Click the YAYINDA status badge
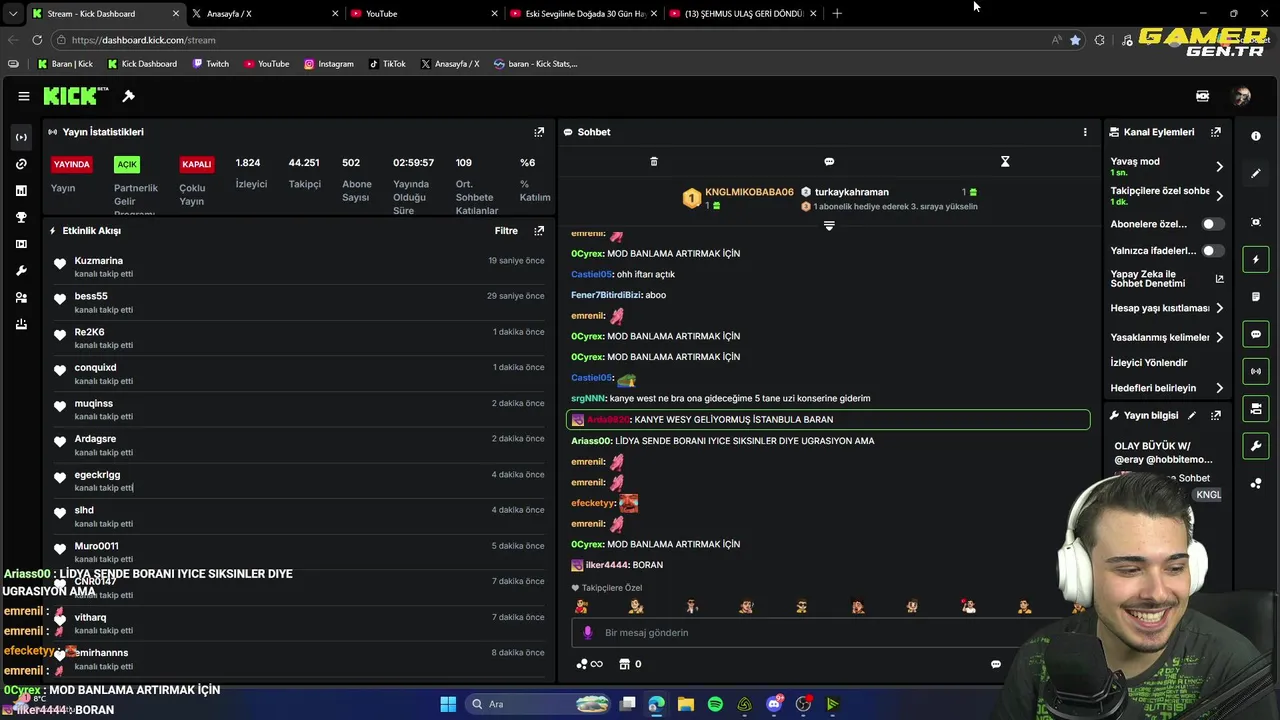 point(71,164)
